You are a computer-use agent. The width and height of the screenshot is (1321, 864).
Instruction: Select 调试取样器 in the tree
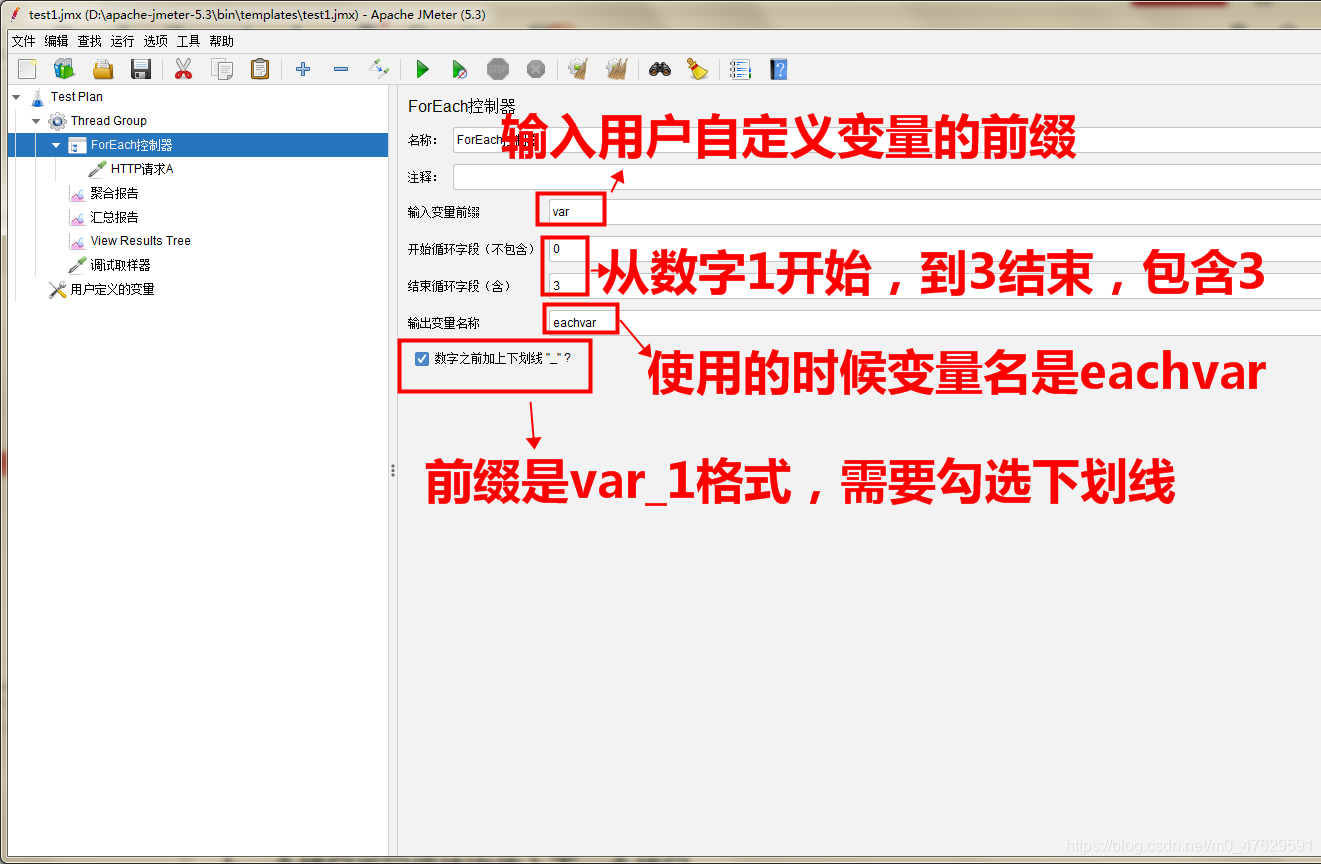click(120, 265)
